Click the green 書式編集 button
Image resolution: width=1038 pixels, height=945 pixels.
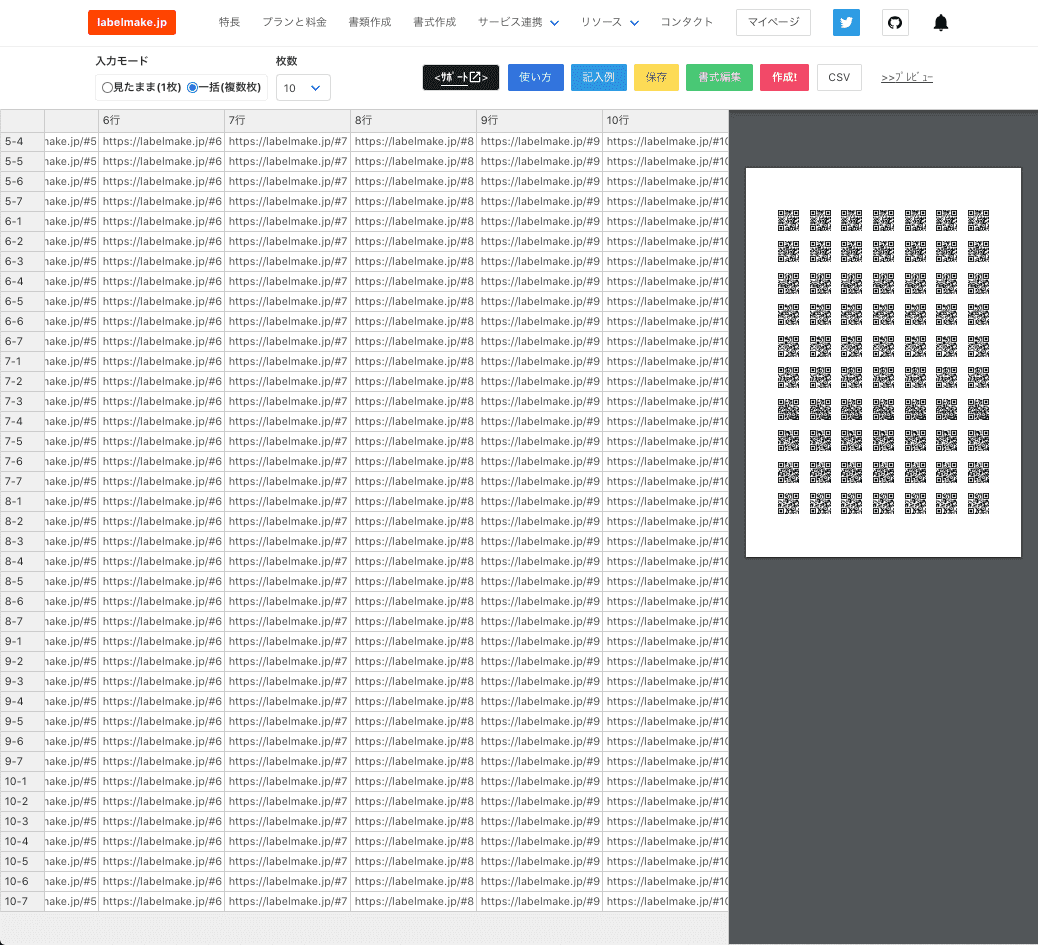[719, 78]
